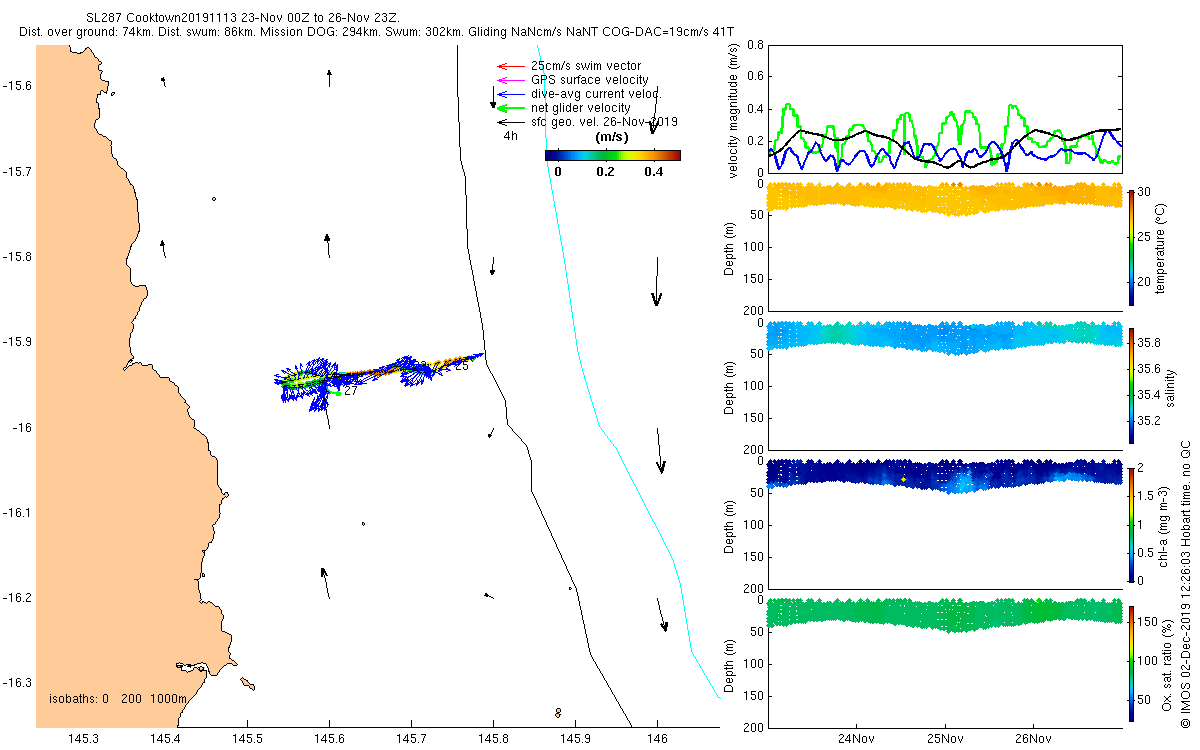Click the "26Nov" date tick label

[x=1032, y=740]
